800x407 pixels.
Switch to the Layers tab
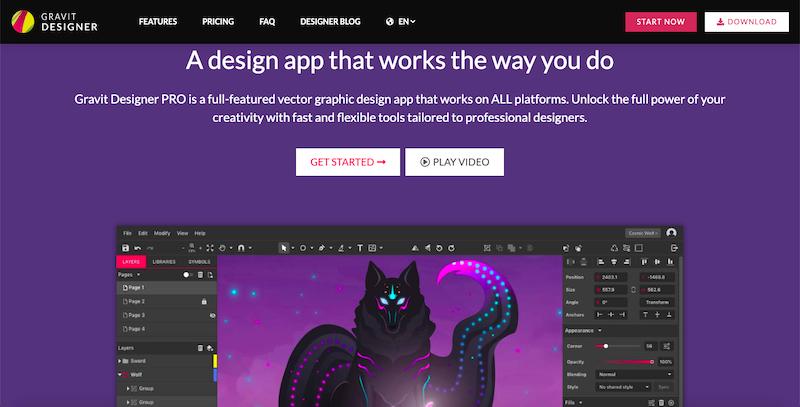pyautogui.click(x=131, y=262)
